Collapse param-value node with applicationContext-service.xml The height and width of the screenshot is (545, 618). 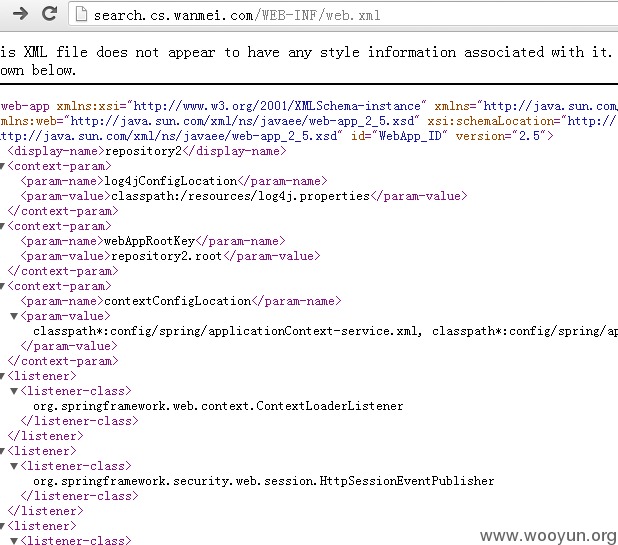pos(14,316)
